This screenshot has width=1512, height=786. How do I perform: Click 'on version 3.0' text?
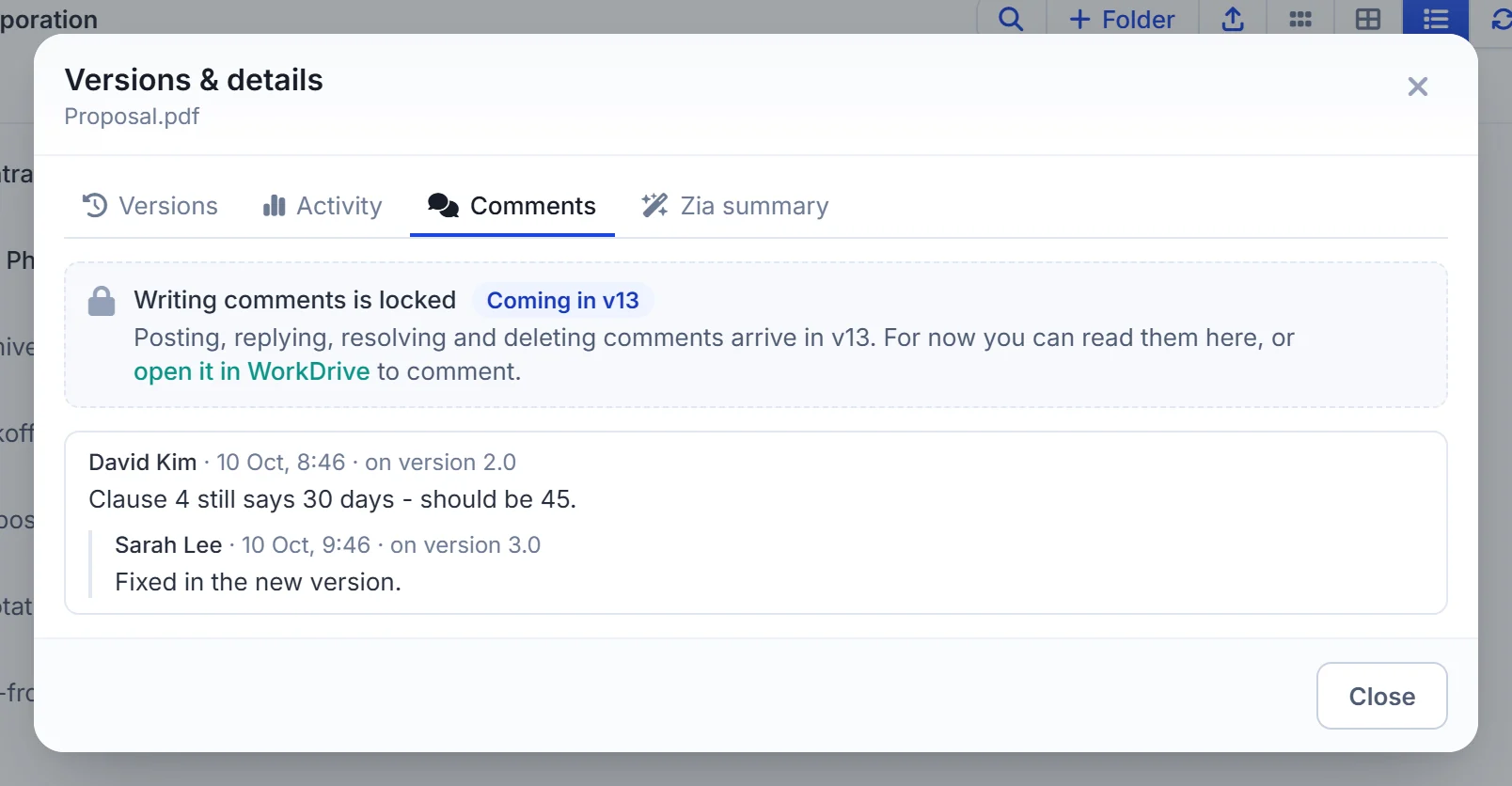click(465, 545)
